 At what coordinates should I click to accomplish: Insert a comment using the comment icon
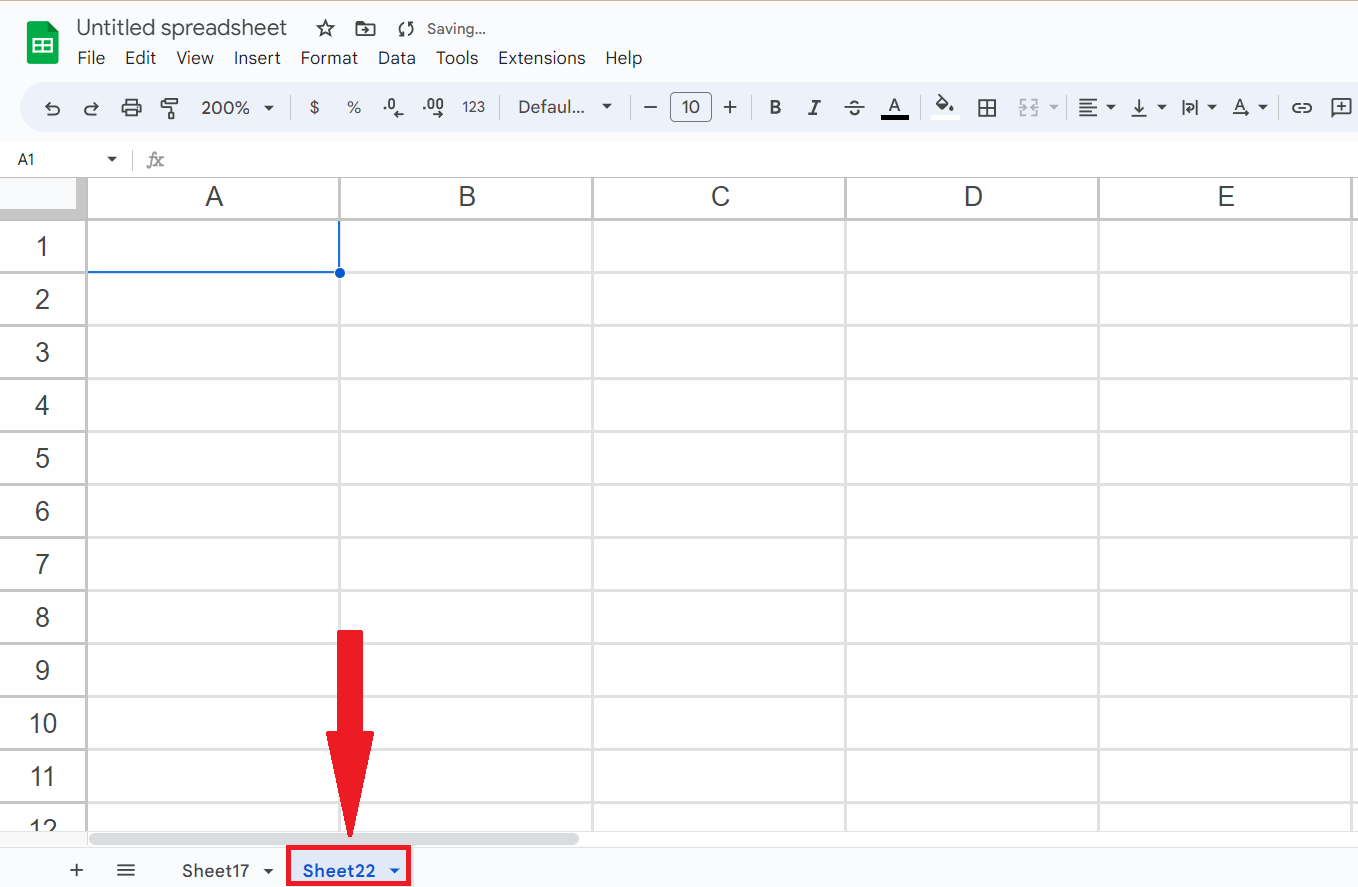click(x=1342, y=107)
